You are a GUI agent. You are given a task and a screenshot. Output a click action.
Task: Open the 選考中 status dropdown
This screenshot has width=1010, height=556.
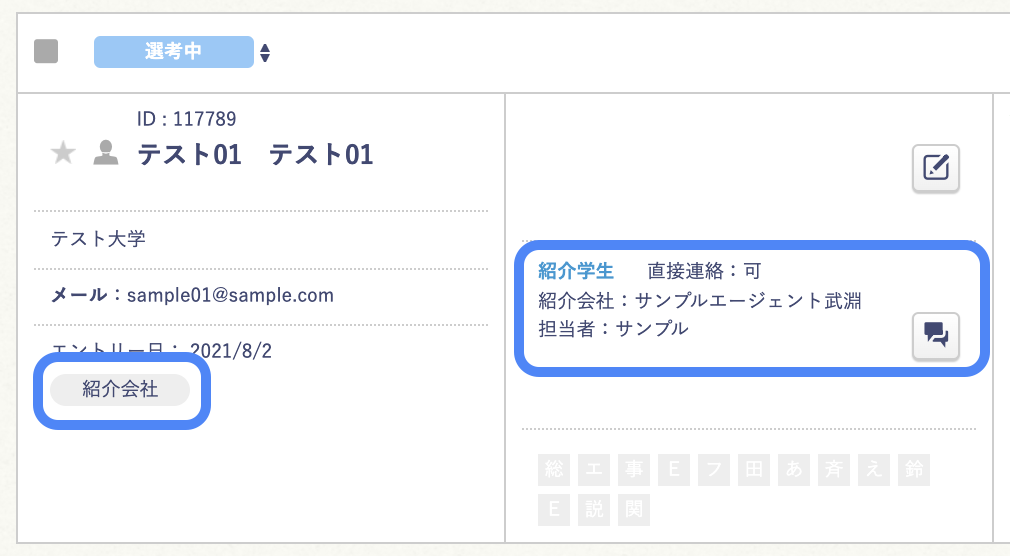pos(173,52)
